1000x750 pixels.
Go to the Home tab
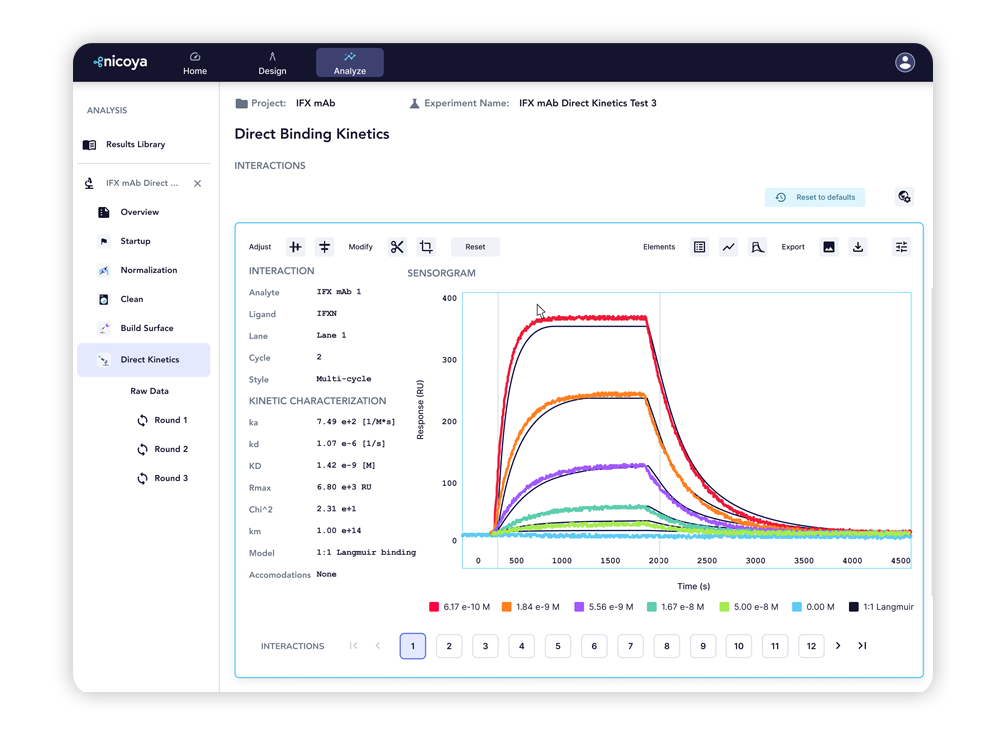tap(195, 63)
